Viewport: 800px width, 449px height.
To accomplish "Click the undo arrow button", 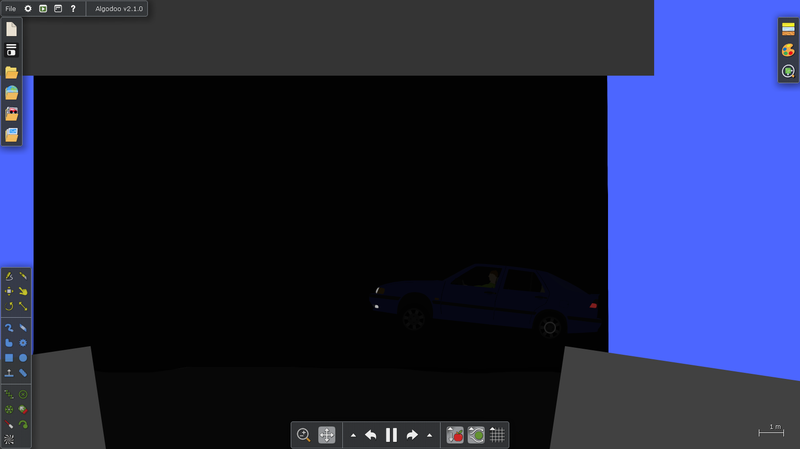I will pyautogui.click(x=371, y=435).
